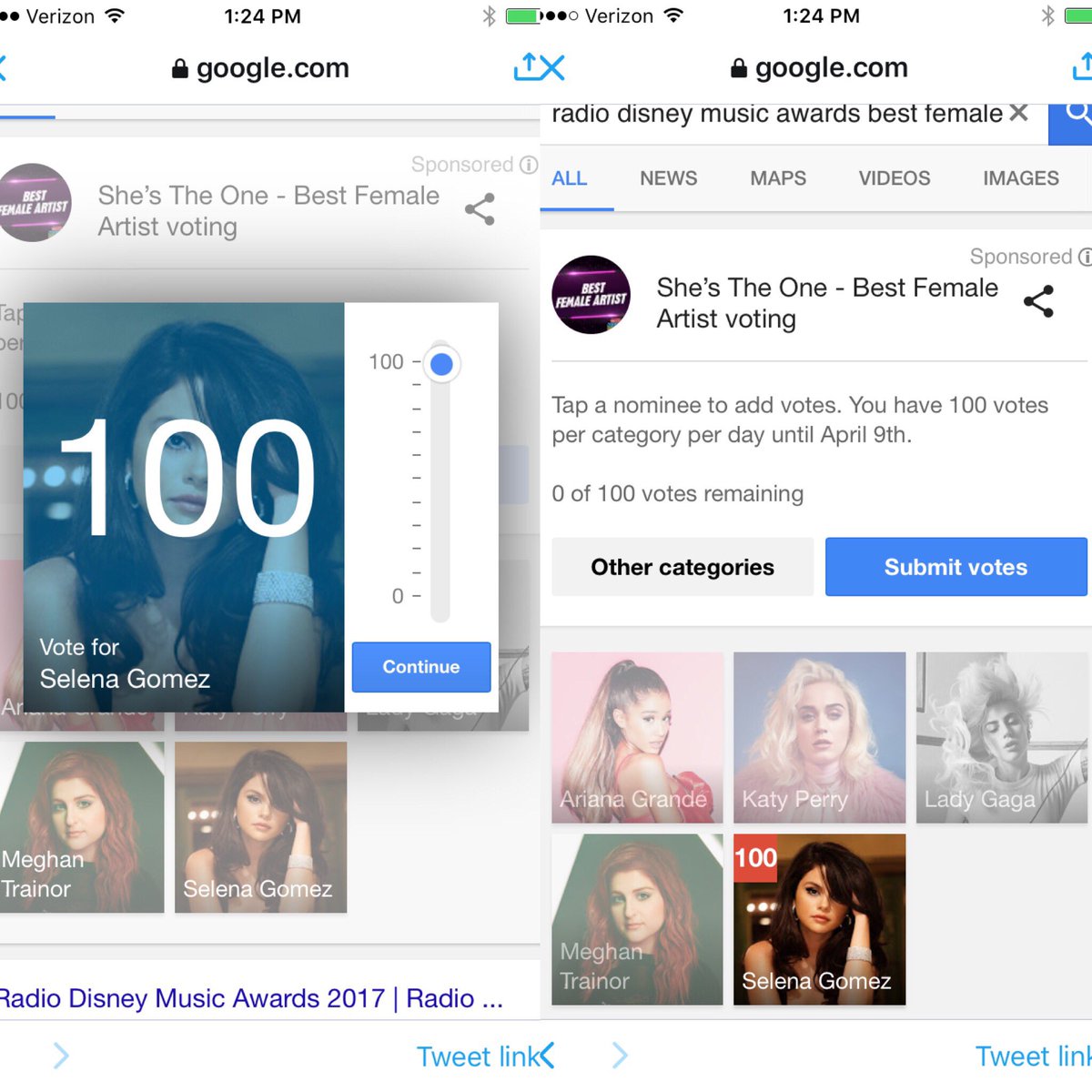1092x1092 pixels.
Task: Switch to the NEWS tab
Action: click(x=668, y=178)
